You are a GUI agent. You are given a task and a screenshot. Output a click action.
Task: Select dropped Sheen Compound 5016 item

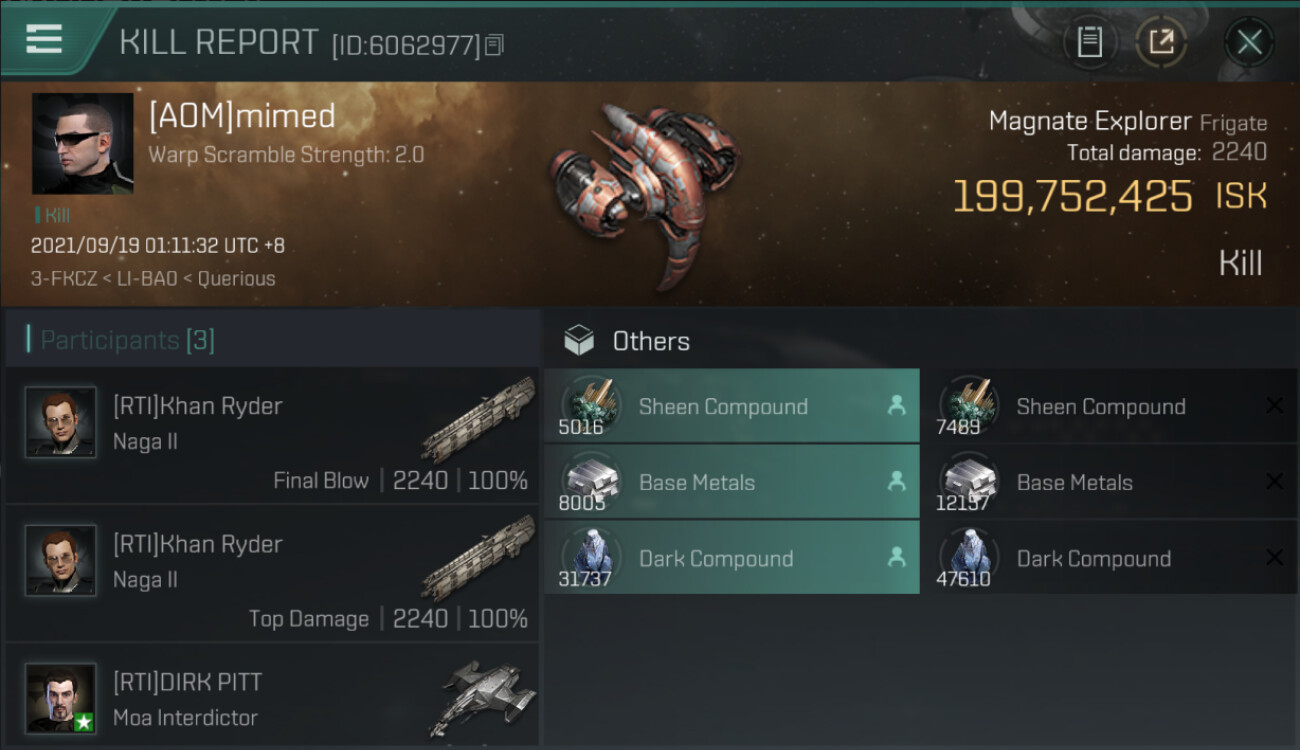point(731,406)
